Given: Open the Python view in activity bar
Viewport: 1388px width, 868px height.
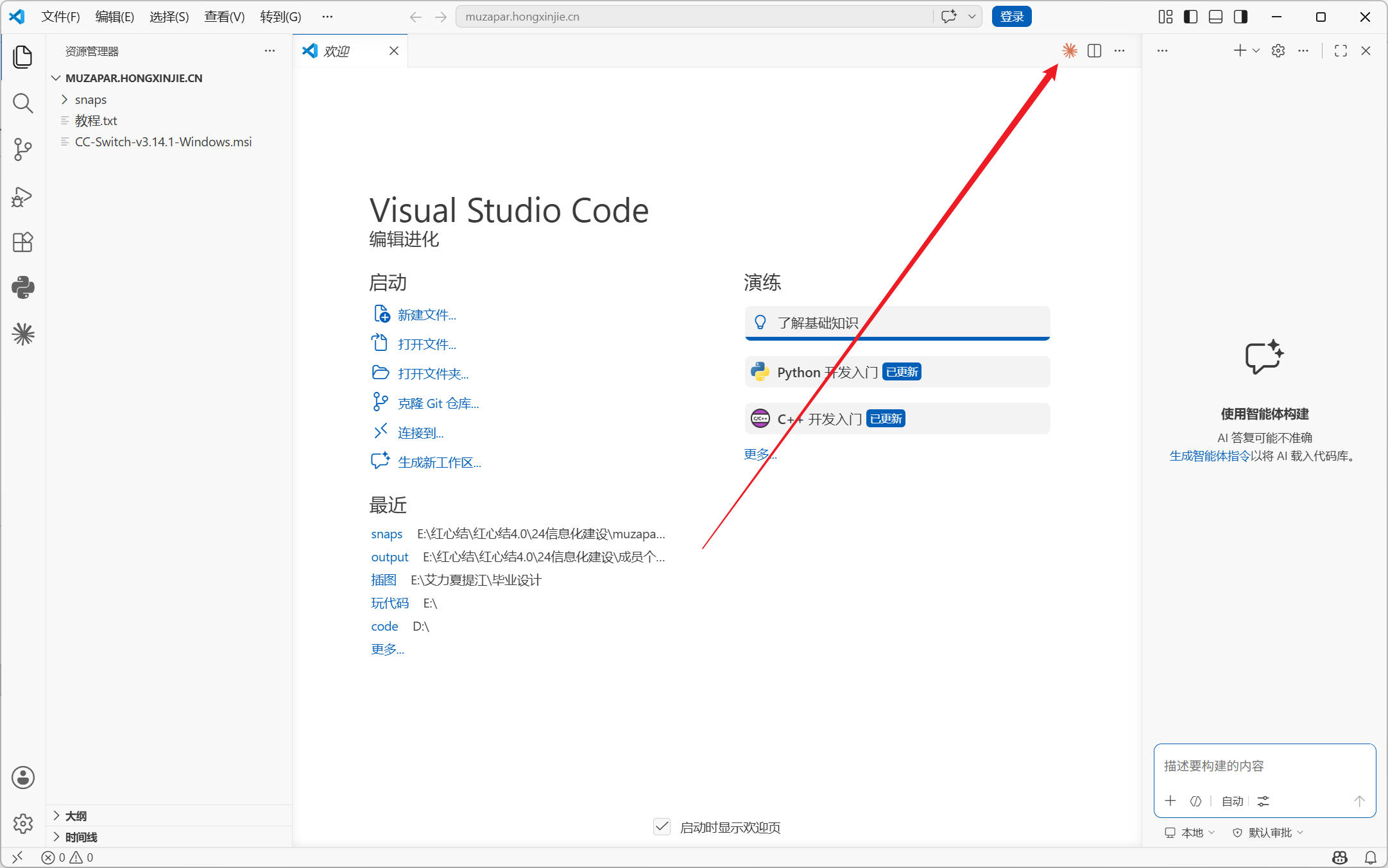Looking at the screenshot, I should [22, 287].
